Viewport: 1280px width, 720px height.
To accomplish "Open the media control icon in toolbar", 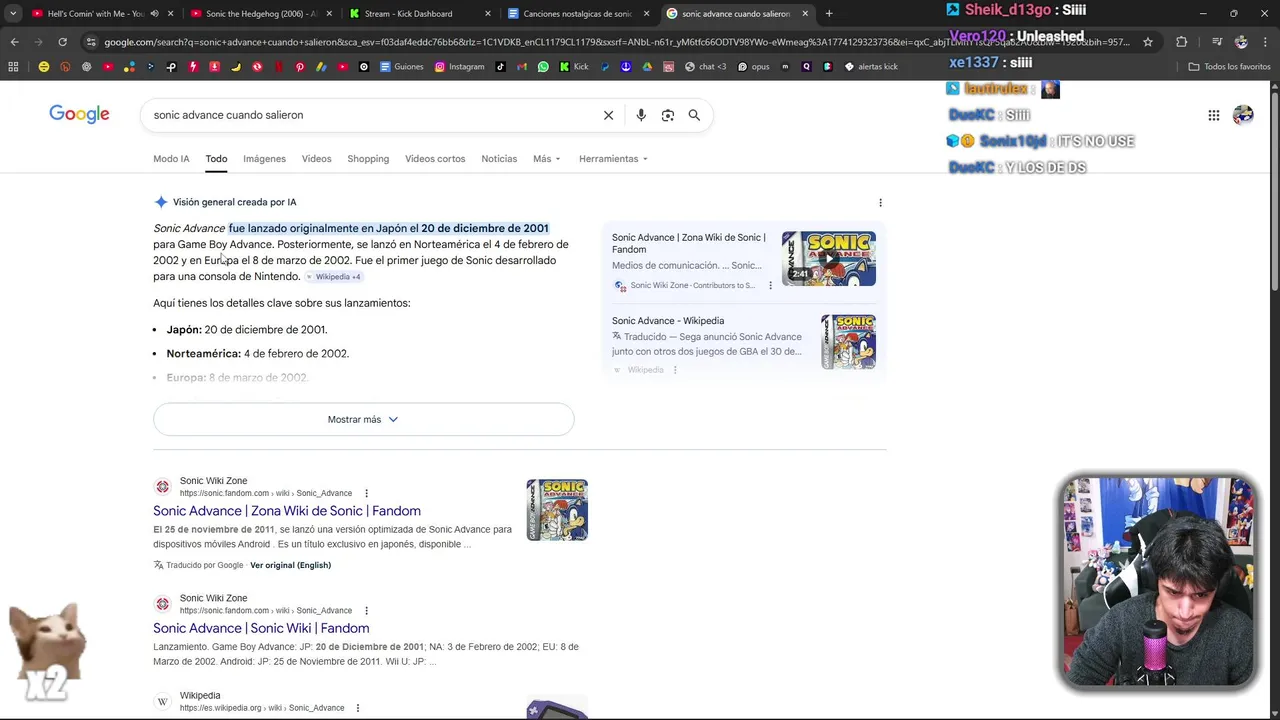I will coord(1217,42).
